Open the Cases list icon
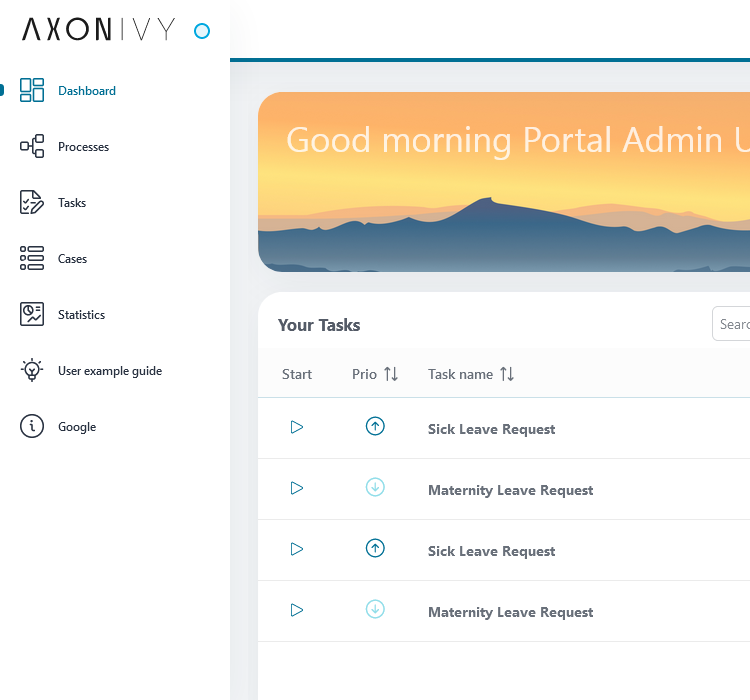 [32, 258]
